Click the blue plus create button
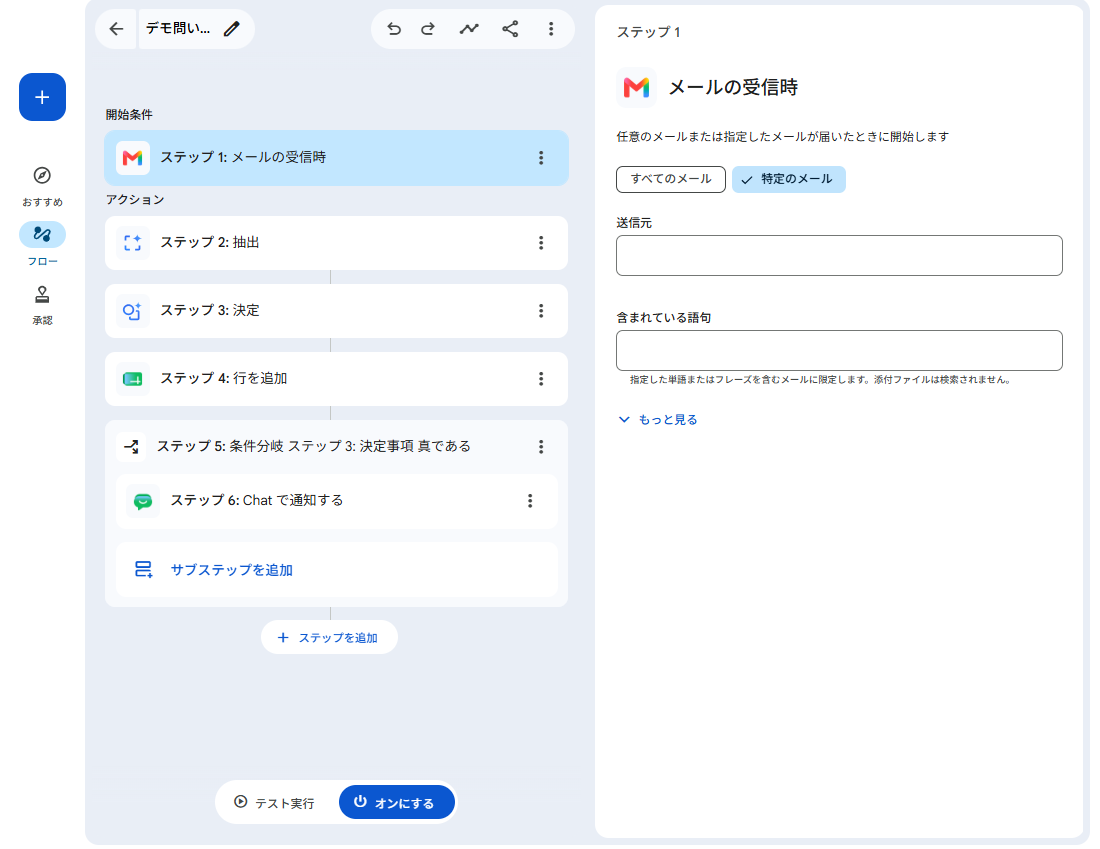The height and width of the screenshot is (849, 1100). click(x=42, y=97)
